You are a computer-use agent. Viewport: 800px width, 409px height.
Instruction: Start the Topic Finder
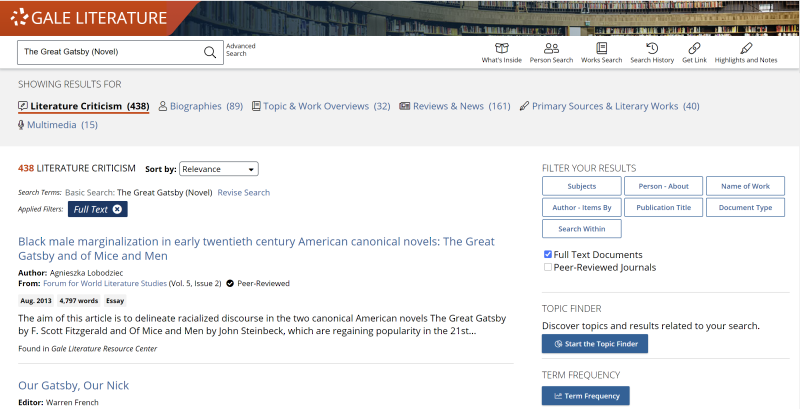(x=595, y=344)
